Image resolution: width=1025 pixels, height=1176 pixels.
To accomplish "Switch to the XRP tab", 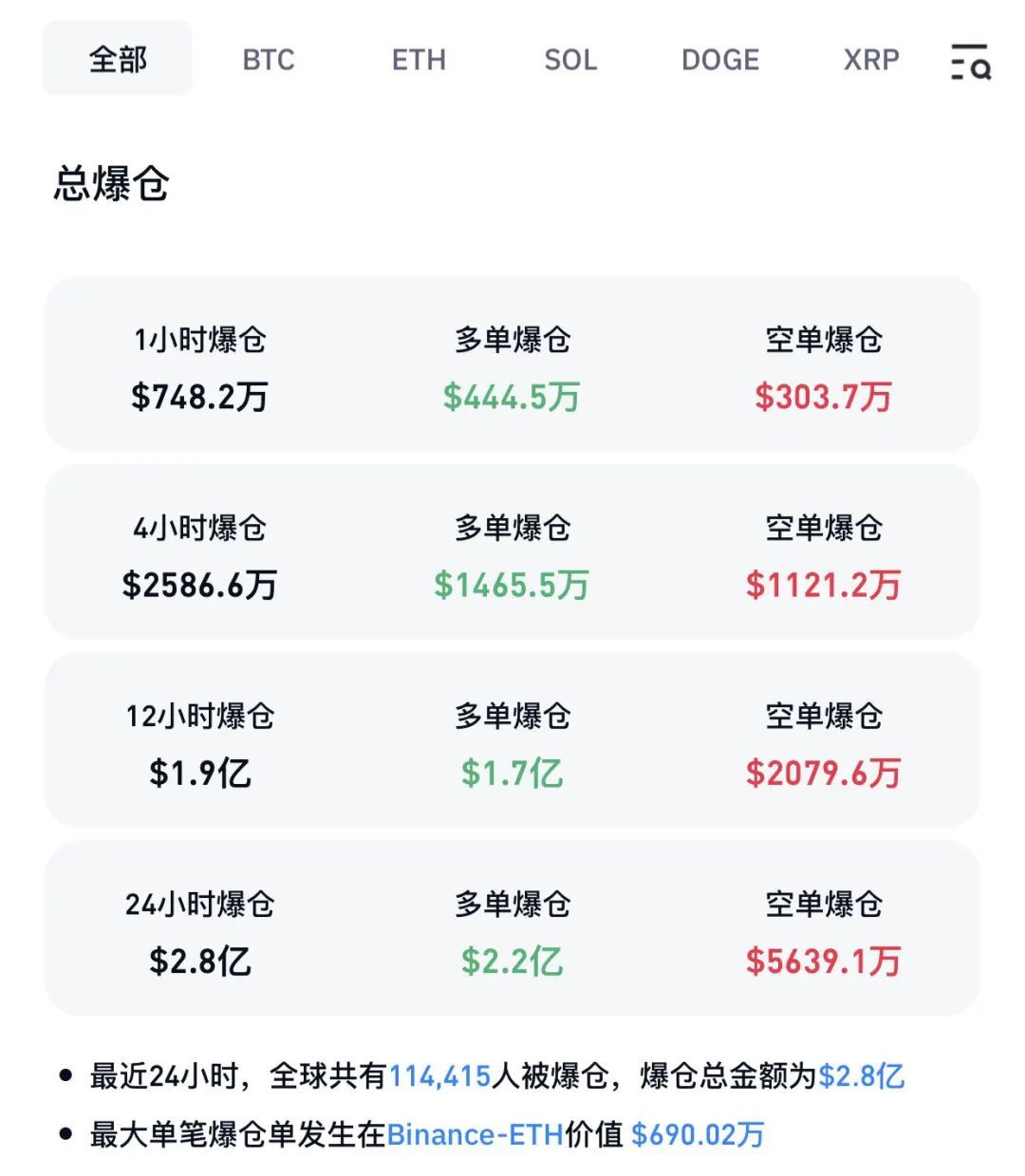I will 871,60.
